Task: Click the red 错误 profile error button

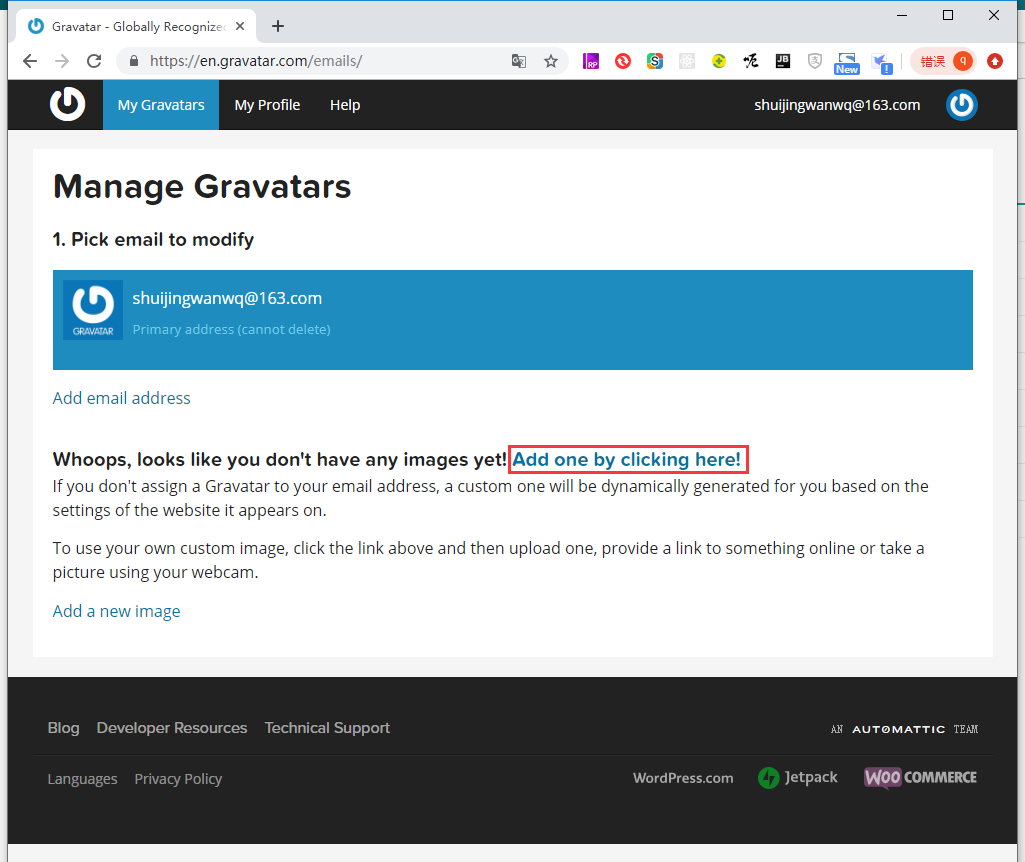Action: (x=943, y=61)
